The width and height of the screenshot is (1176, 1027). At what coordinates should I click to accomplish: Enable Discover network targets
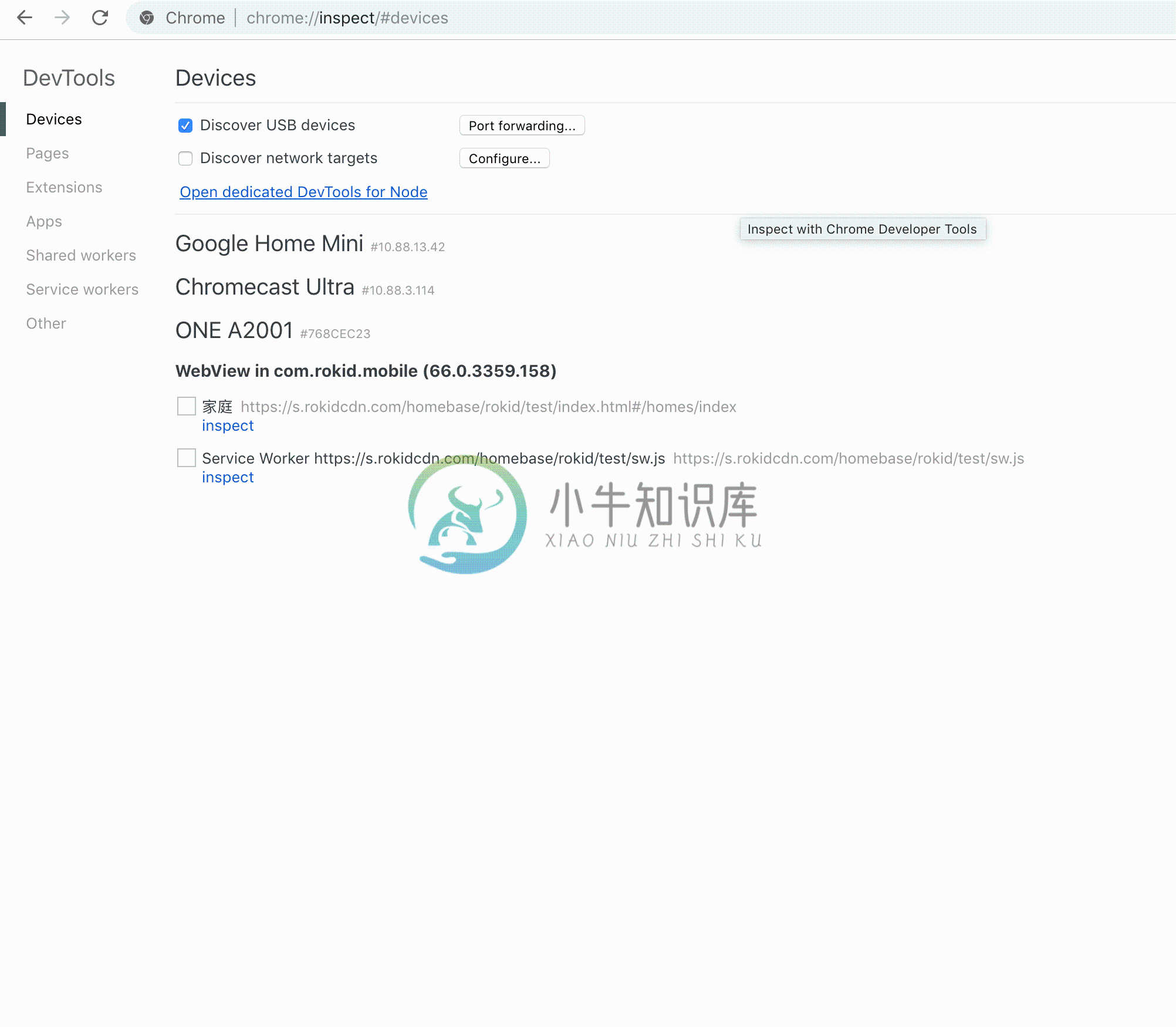tap(185, 158)
